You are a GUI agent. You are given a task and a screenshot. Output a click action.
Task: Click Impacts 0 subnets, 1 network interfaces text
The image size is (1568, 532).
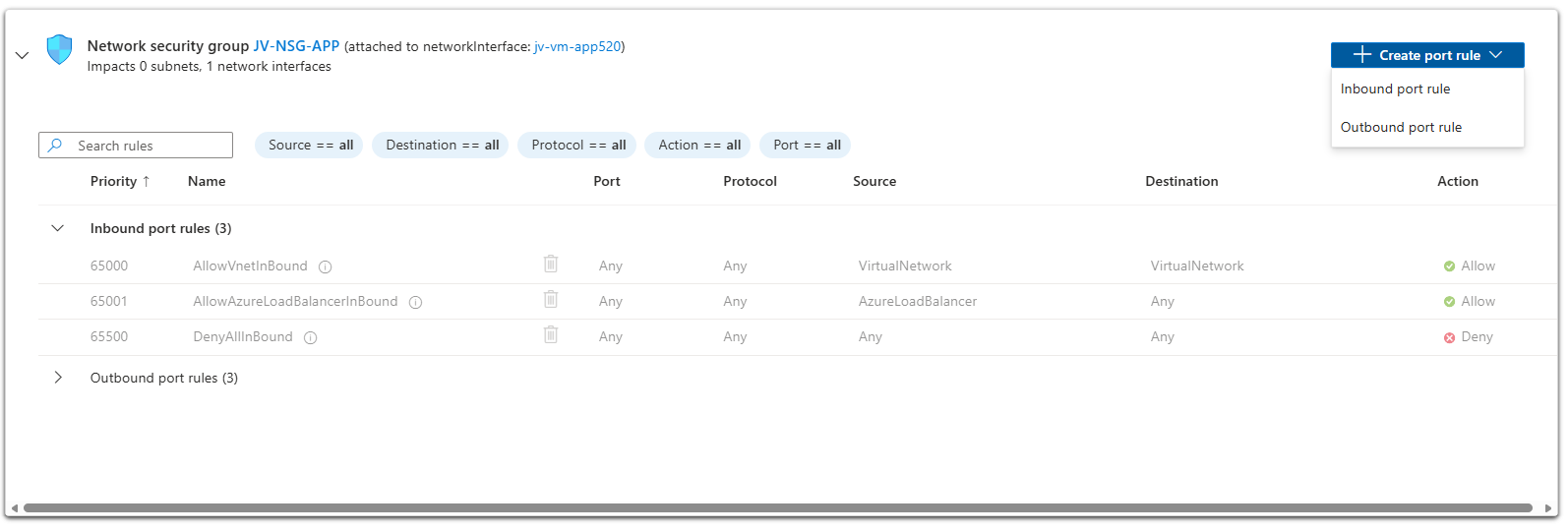209,67
